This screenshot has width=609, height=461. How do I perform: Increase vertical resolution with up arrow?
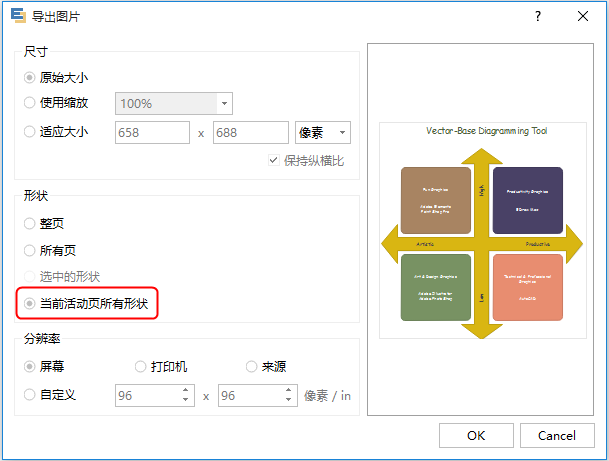pyautogui.click(x=288, y=390)
